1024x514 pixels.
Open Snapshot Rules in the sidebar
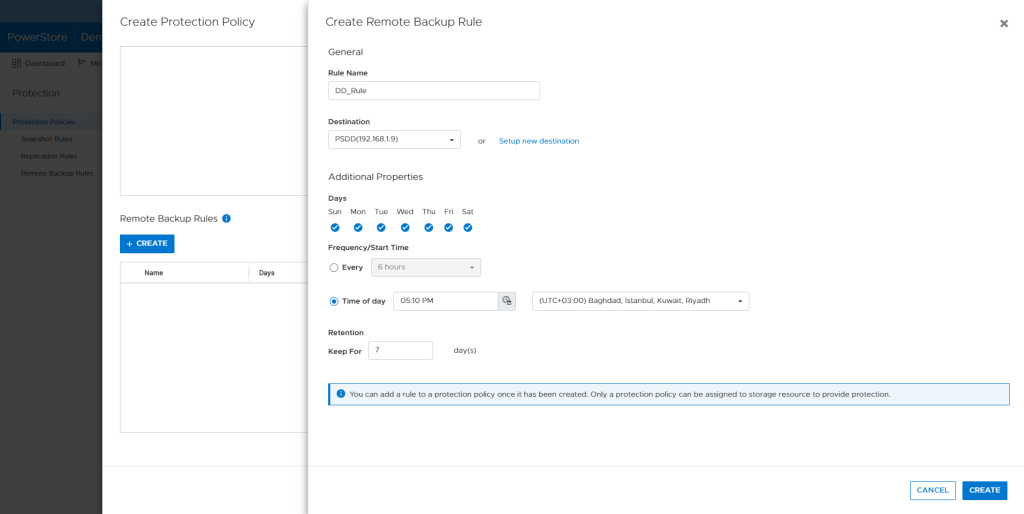46,139
